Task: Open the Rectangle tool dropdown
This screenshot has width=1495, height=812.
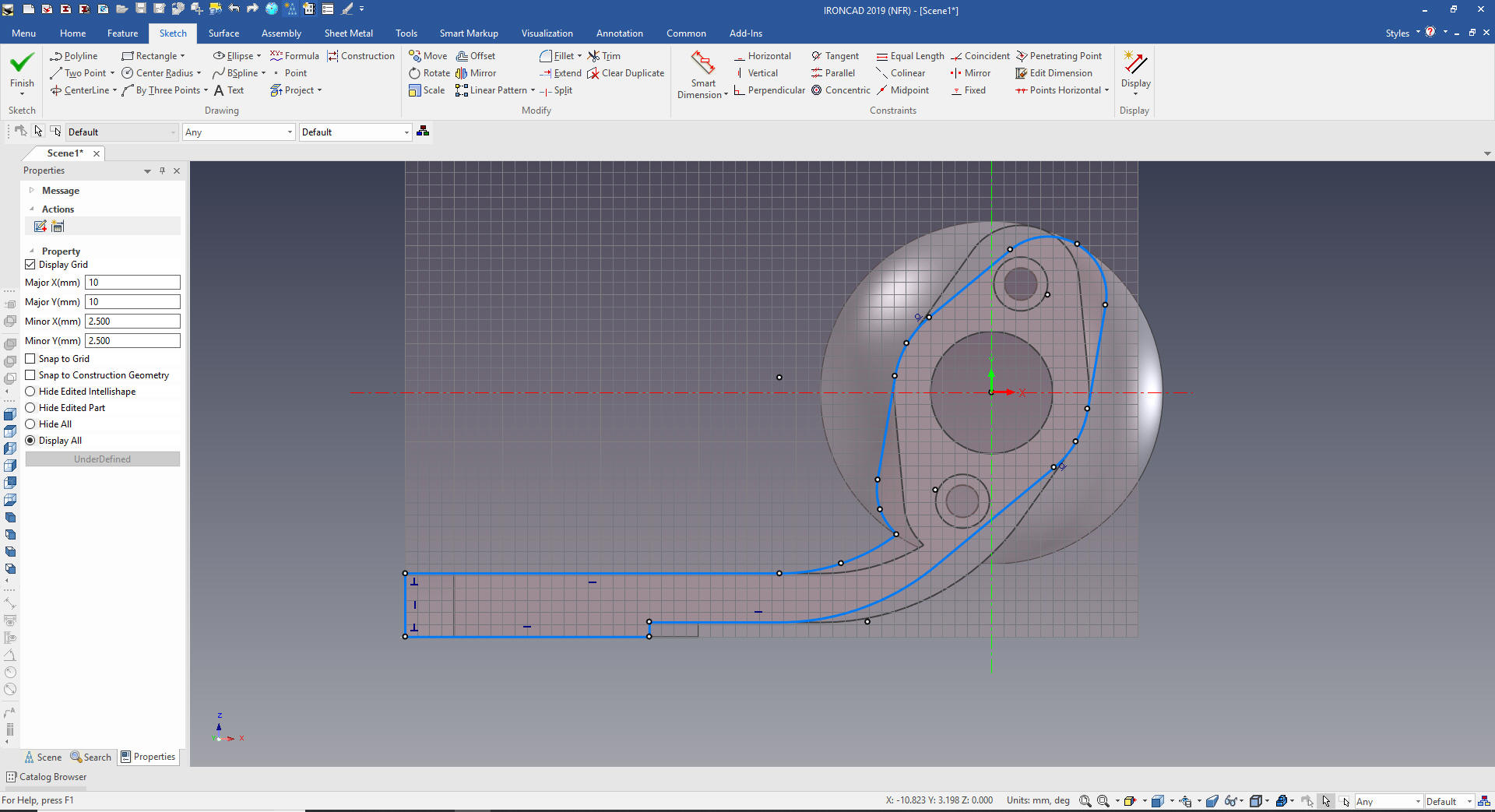Action: coord(183,56)
